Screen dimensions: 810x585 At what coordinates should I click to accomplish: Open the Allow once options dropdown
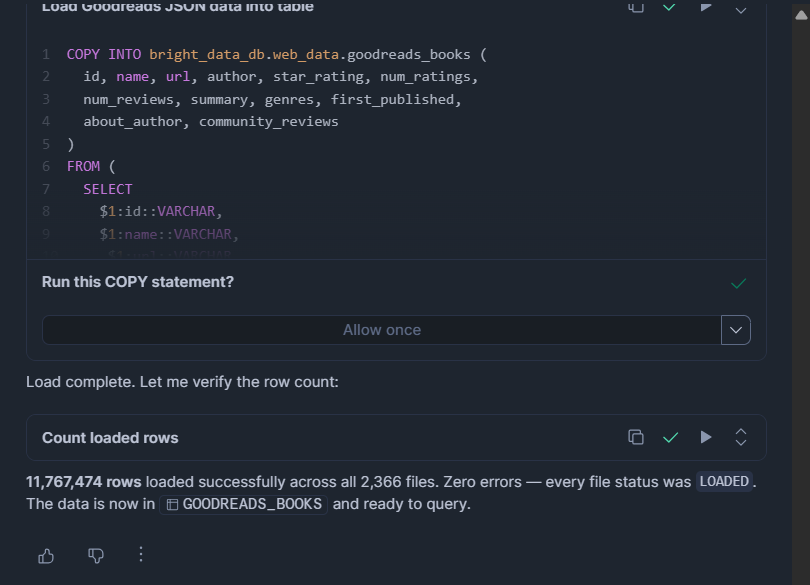[736, 330]
